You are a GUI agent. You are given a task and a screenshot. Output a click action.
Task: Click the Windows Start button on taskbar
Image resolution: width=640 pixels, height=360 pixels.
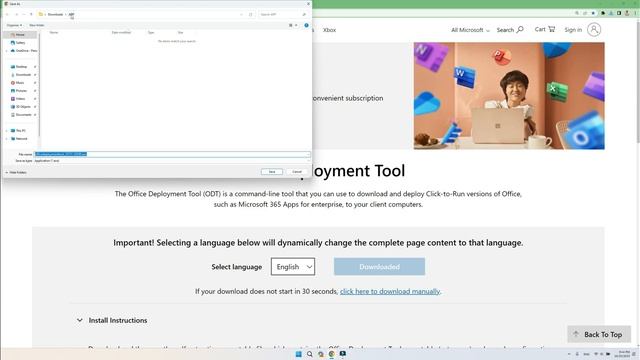[298, 354]
